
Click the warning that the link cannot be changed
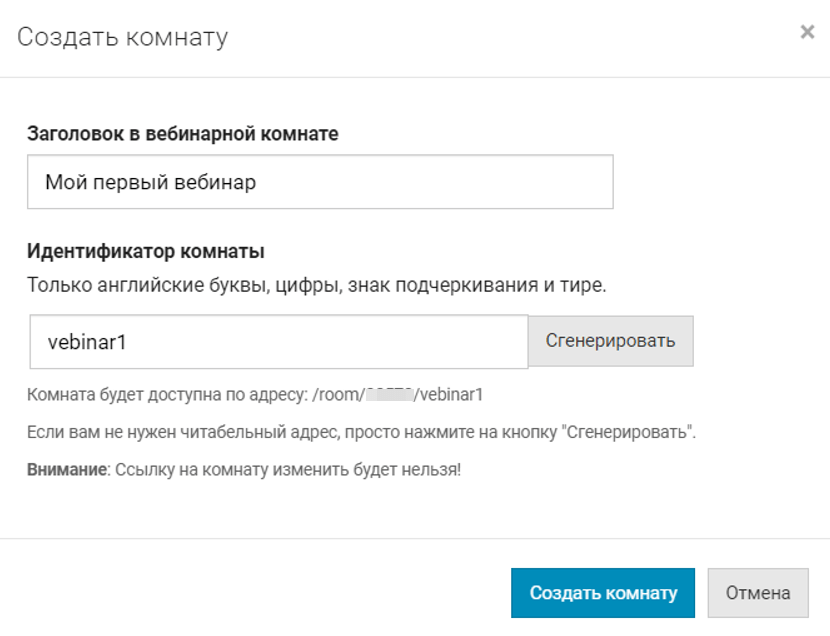288,468
